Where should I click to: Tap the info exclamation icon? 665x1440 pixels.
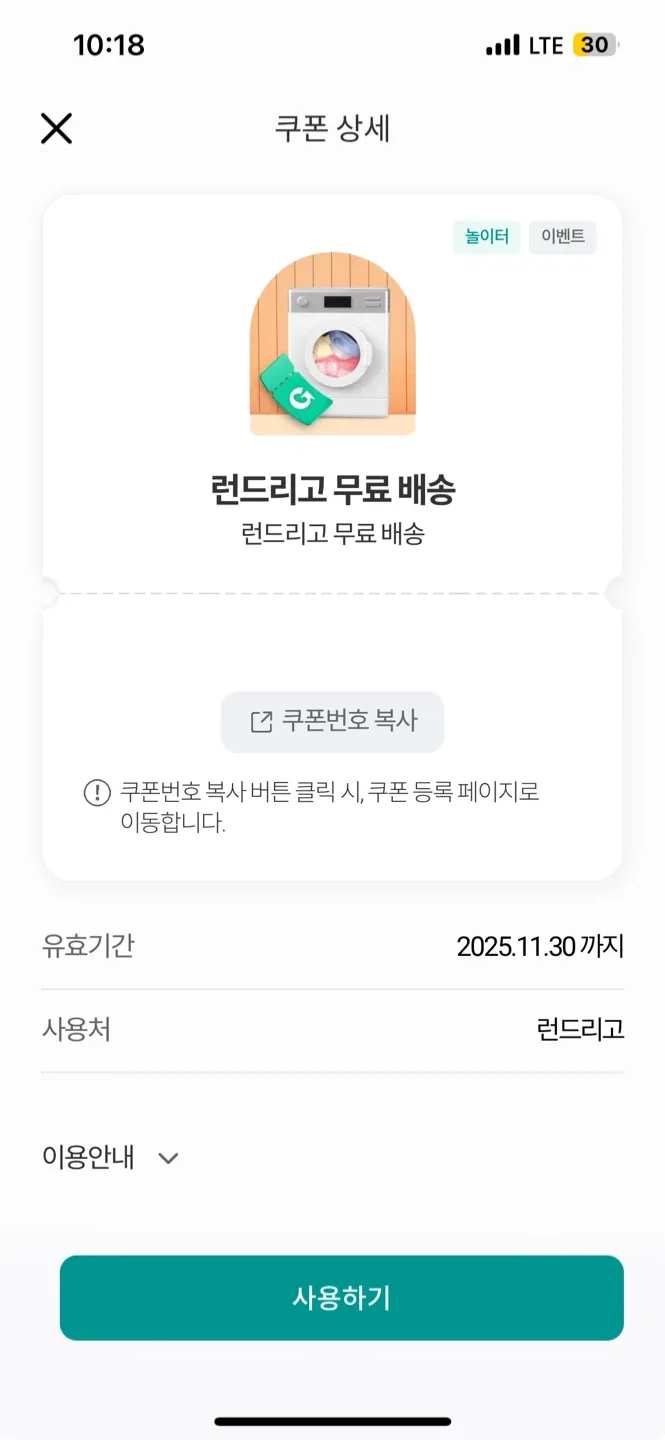click(x=97, y=794)
